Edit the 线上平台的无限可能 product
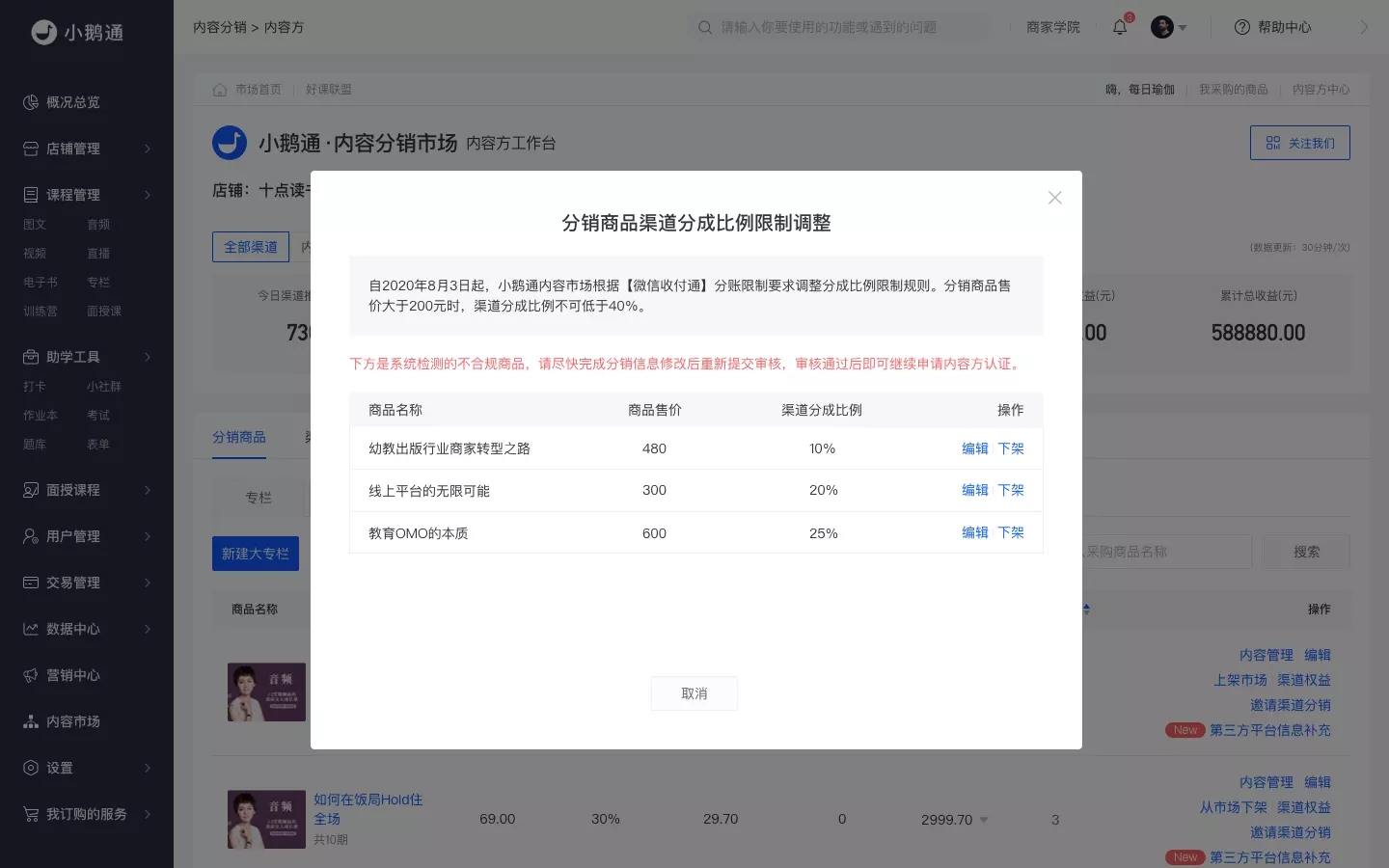This screenshot has height=868, width=1389. tap(975, 490)
